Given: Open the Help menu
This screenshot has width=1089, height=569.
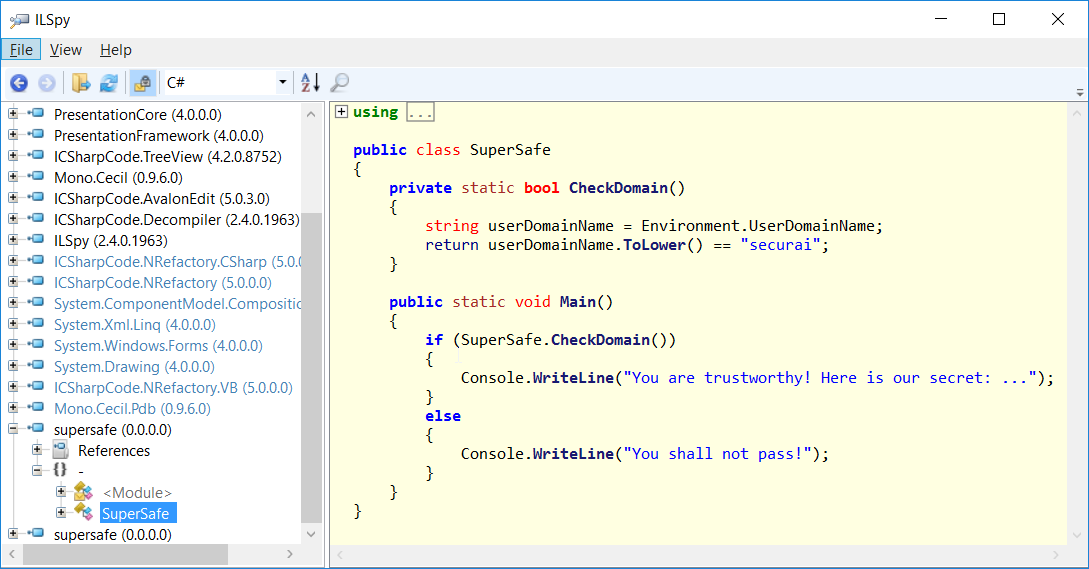Looking at the screenshot, I should pyautogui.click(x=116, y=50).
